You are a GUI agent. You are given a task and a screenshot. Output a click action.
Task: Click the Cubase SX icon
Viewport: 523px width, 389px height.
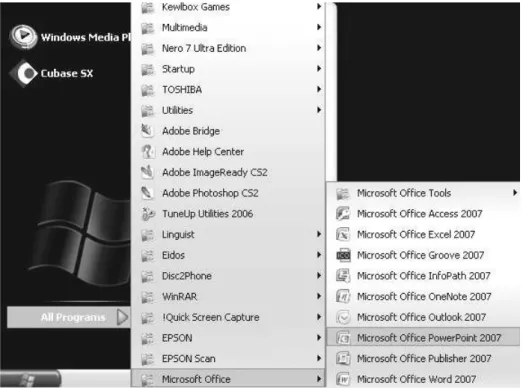23,73
